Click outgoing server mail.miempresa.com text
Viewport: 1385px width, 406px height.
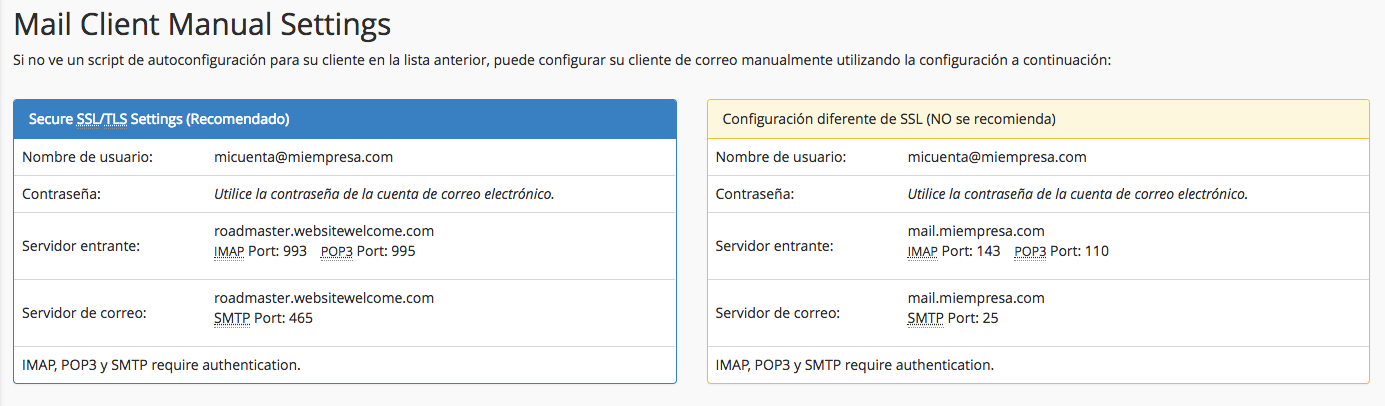(976, 298)
